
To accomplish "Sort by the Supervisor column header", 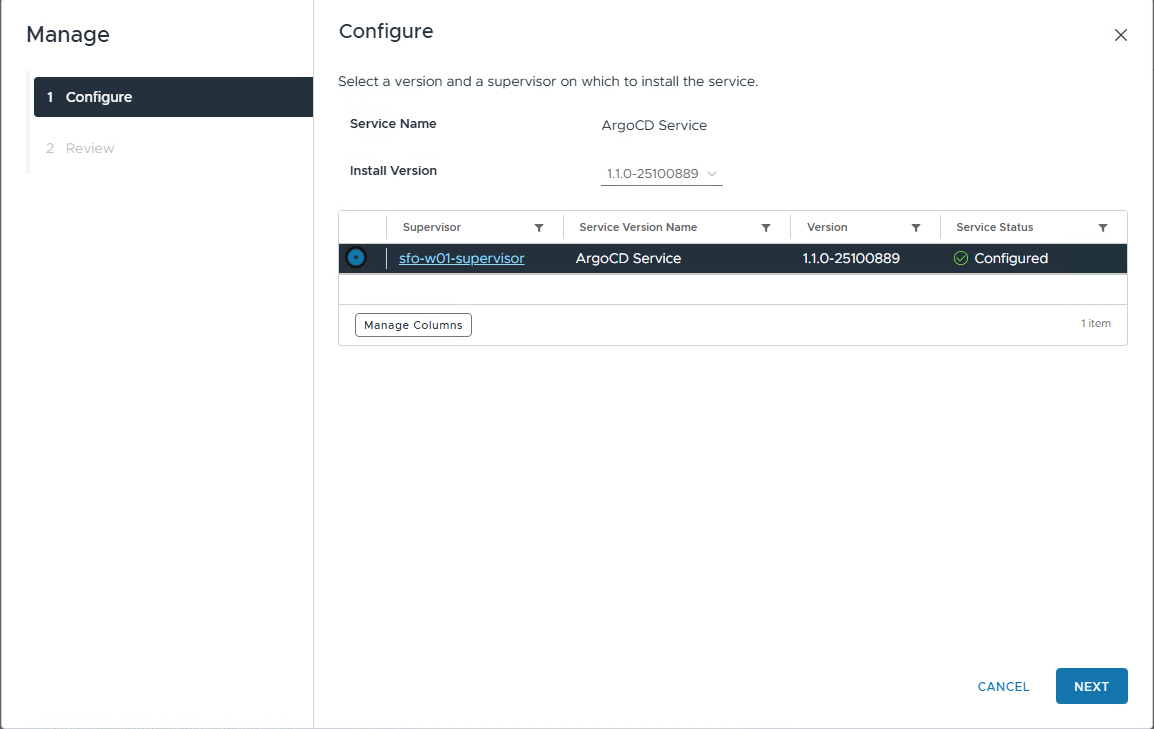I will pos(432,228).
